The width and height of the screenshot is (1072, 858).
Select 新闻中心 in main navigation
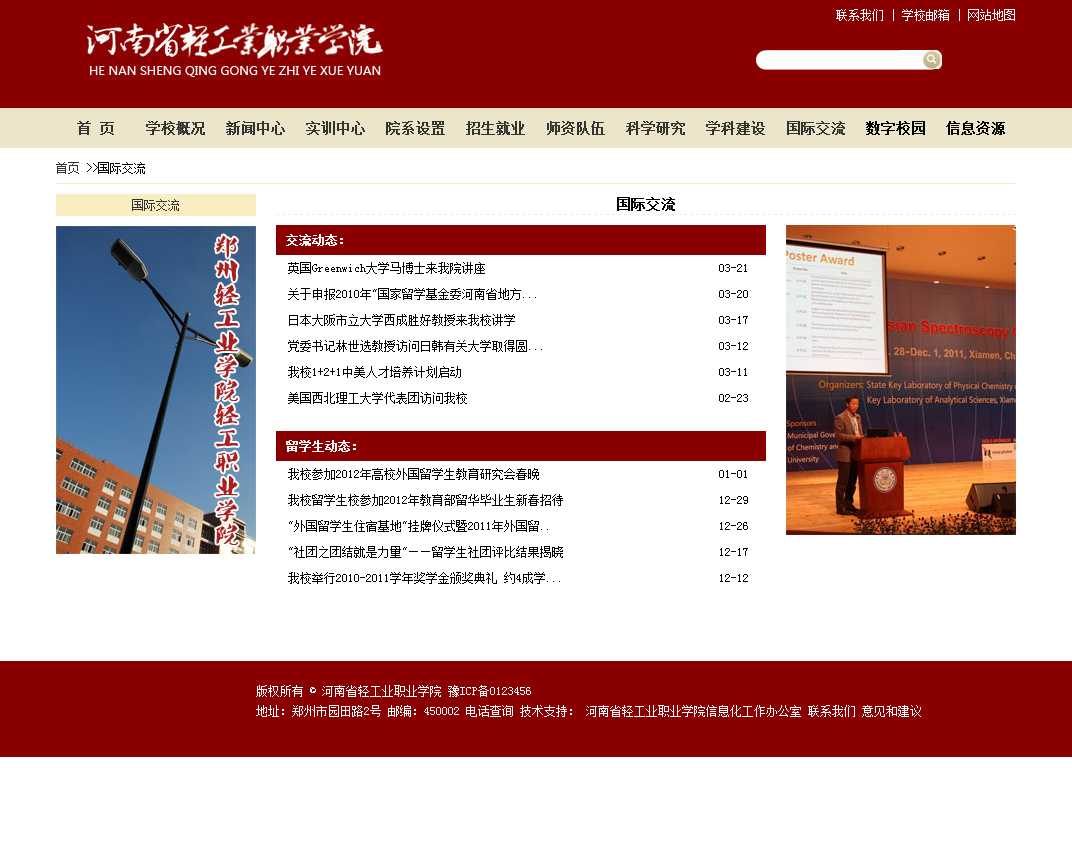tap(255, 128)
